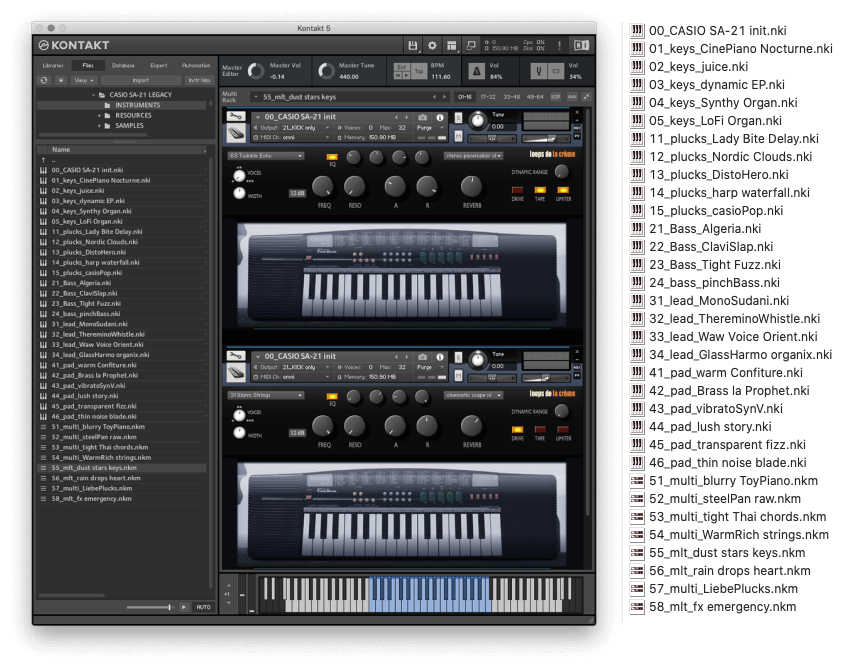Switch to the Automation tab
This screenshot has height=668, width=861.
pos(196,65)
